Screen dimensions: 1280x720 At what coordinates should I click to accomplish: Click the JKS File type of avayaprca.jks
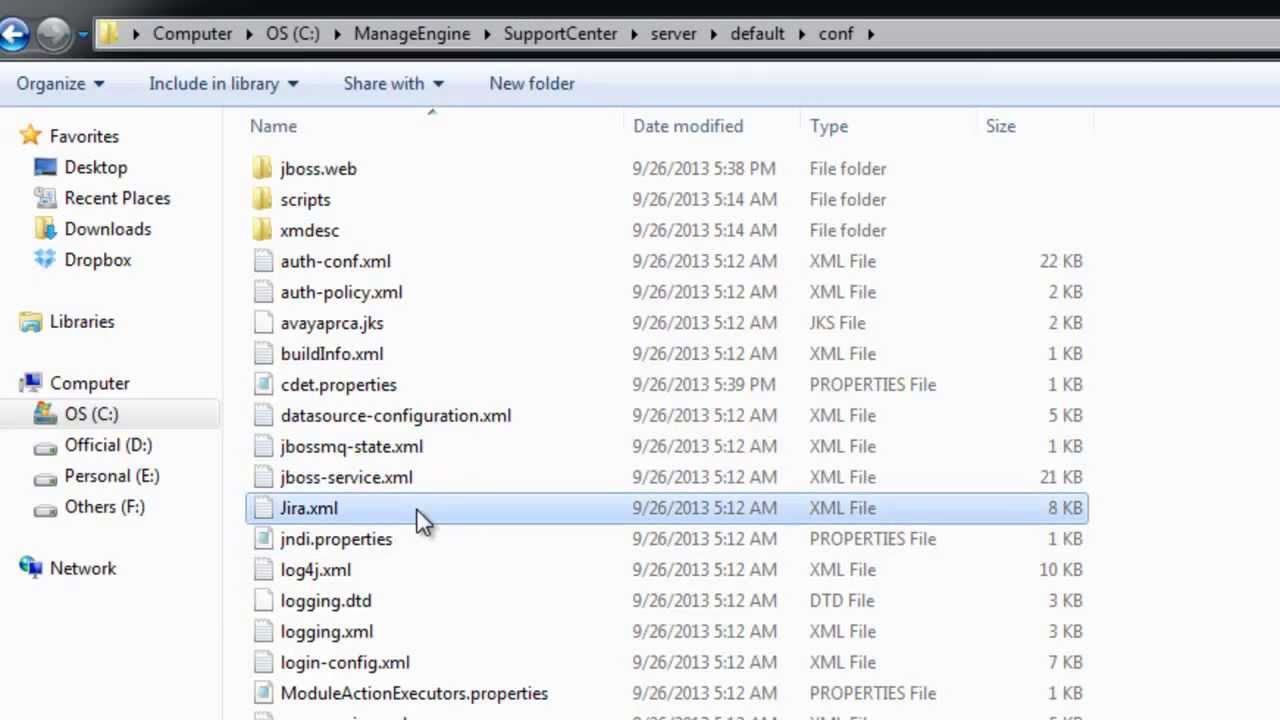point(838,323)
